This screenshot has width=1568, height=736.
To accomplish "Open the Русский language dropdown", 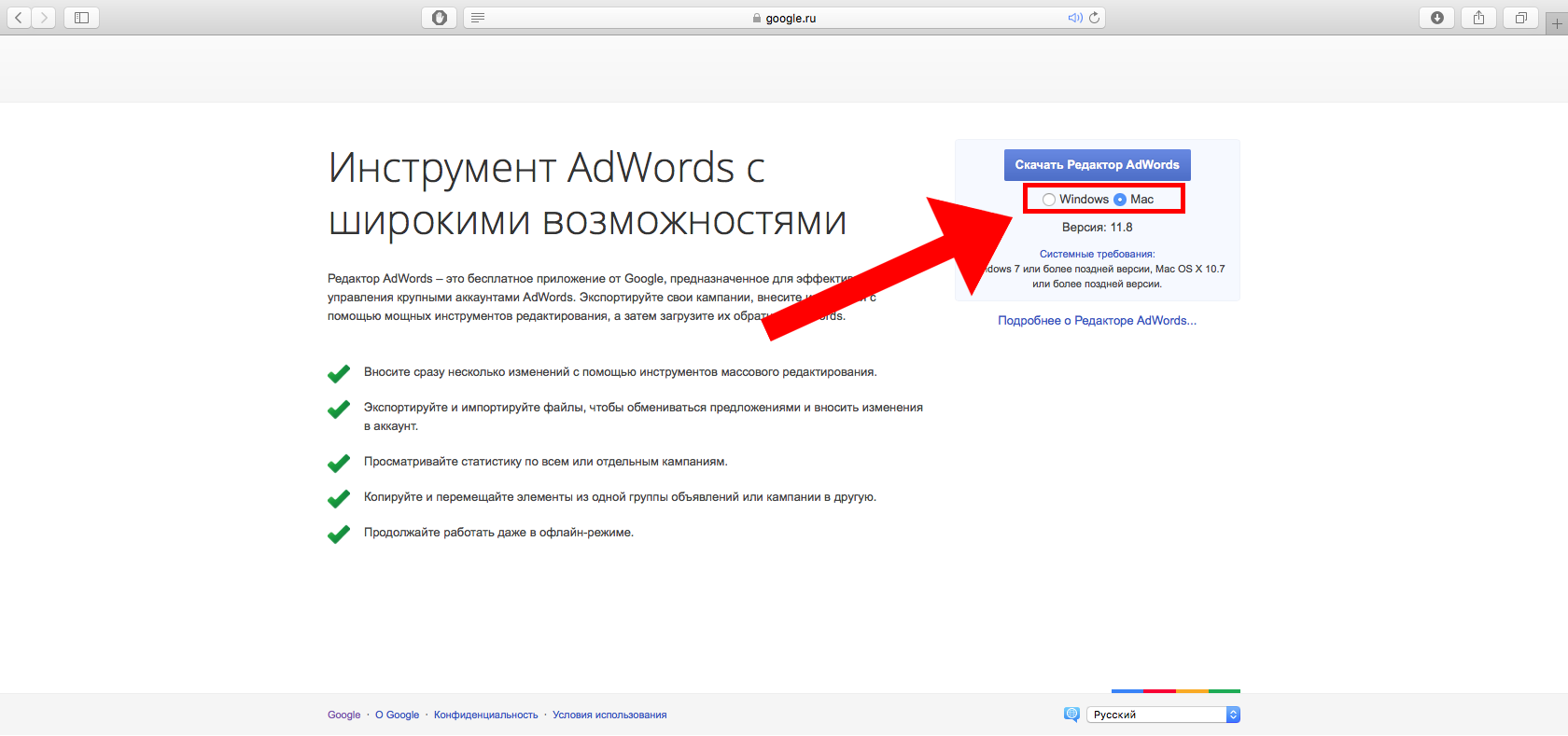I will coord(1163,715).
